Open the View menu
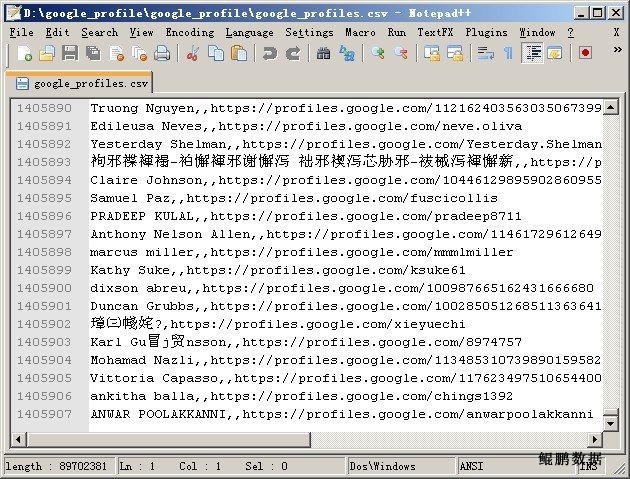 (141, 32)
